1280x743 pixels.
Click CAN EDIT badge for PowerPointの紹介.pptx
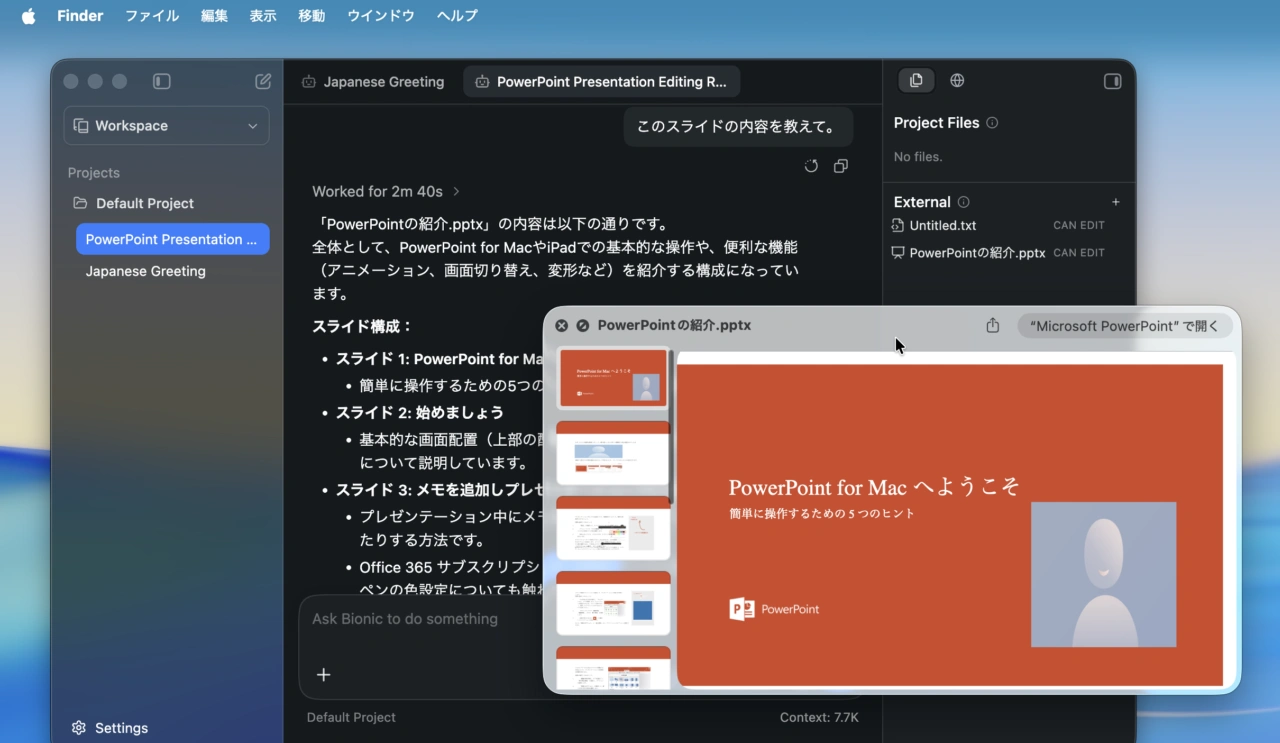(1079, 253)
